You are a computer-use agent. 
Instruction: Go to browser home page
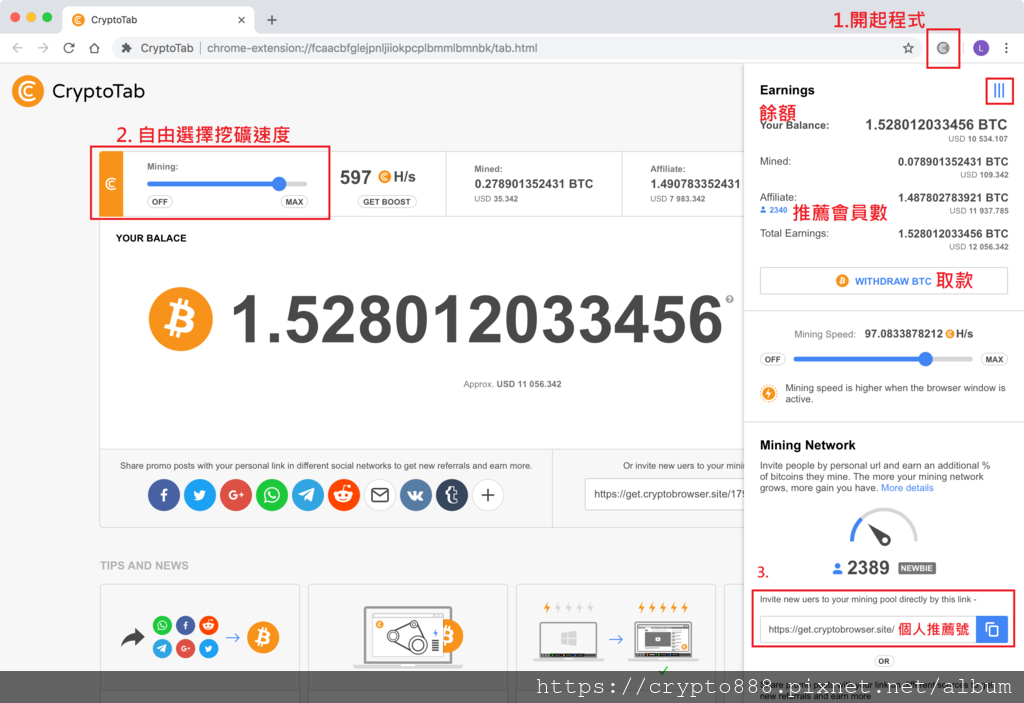click(x=95, y=48)
